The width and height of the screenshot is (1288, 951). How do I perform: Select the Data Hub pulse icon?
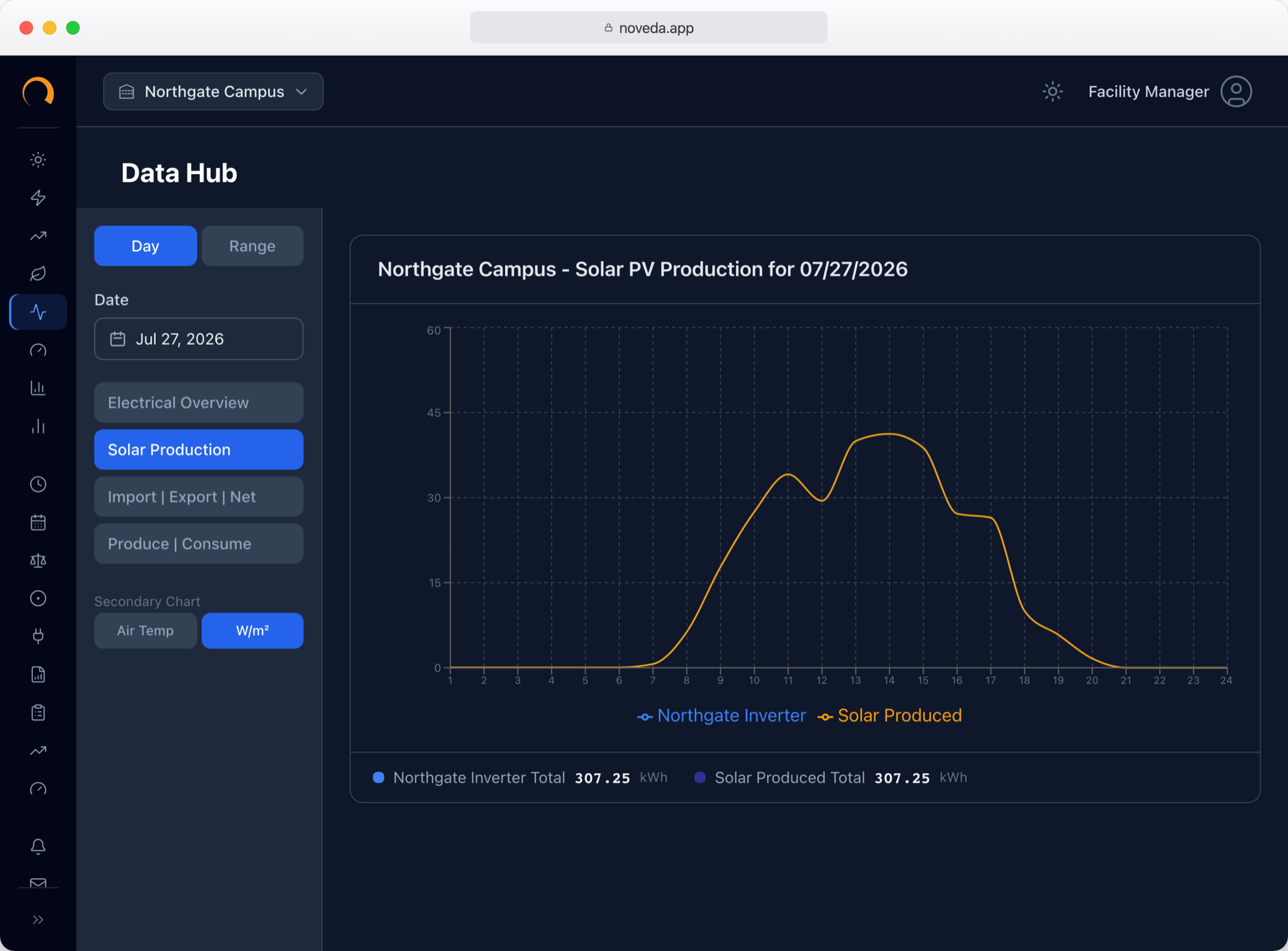click(x=38, y=311)
